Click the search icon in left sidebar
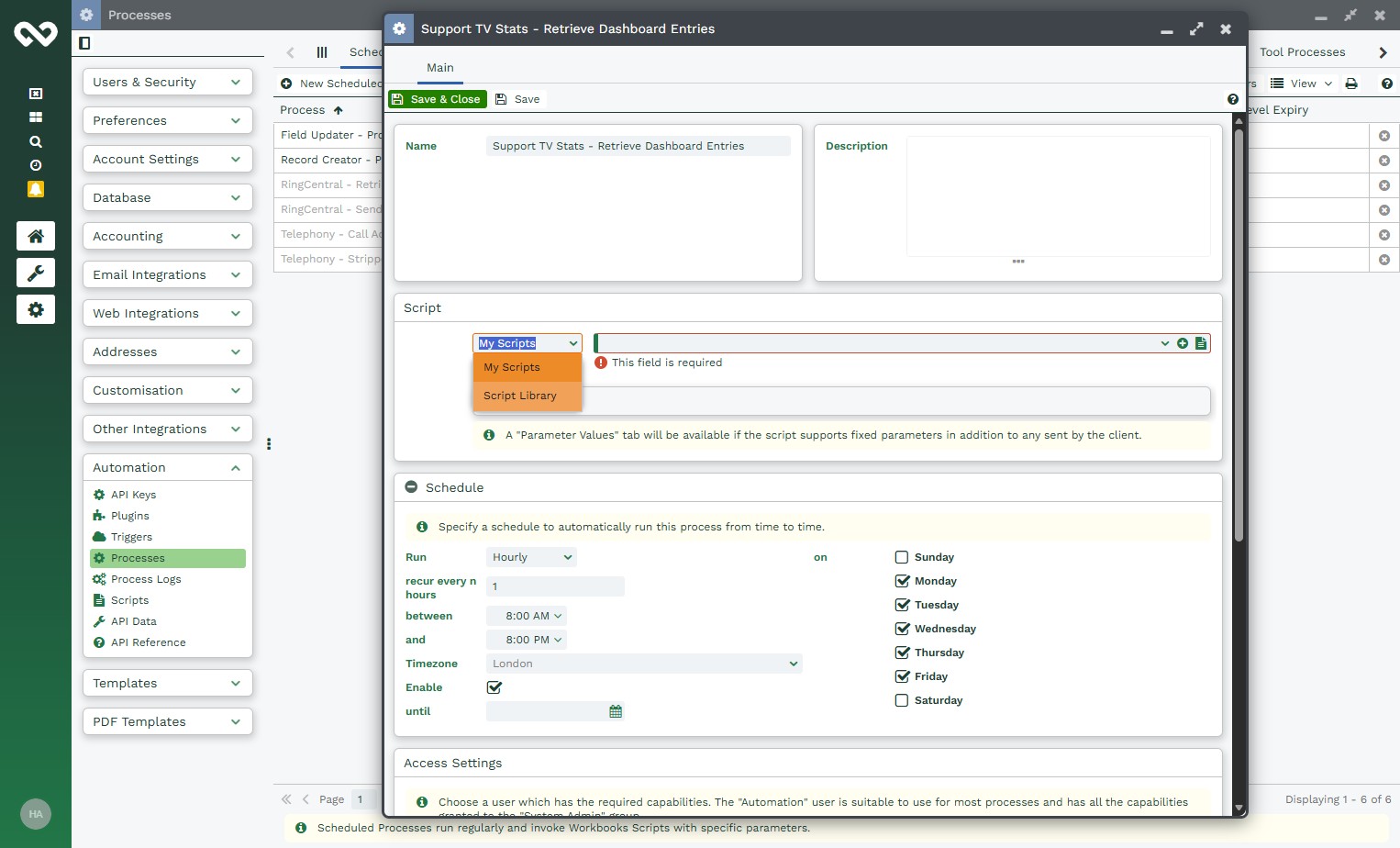This screenshot has width=1400, height=848. click(x=36, y=141)
